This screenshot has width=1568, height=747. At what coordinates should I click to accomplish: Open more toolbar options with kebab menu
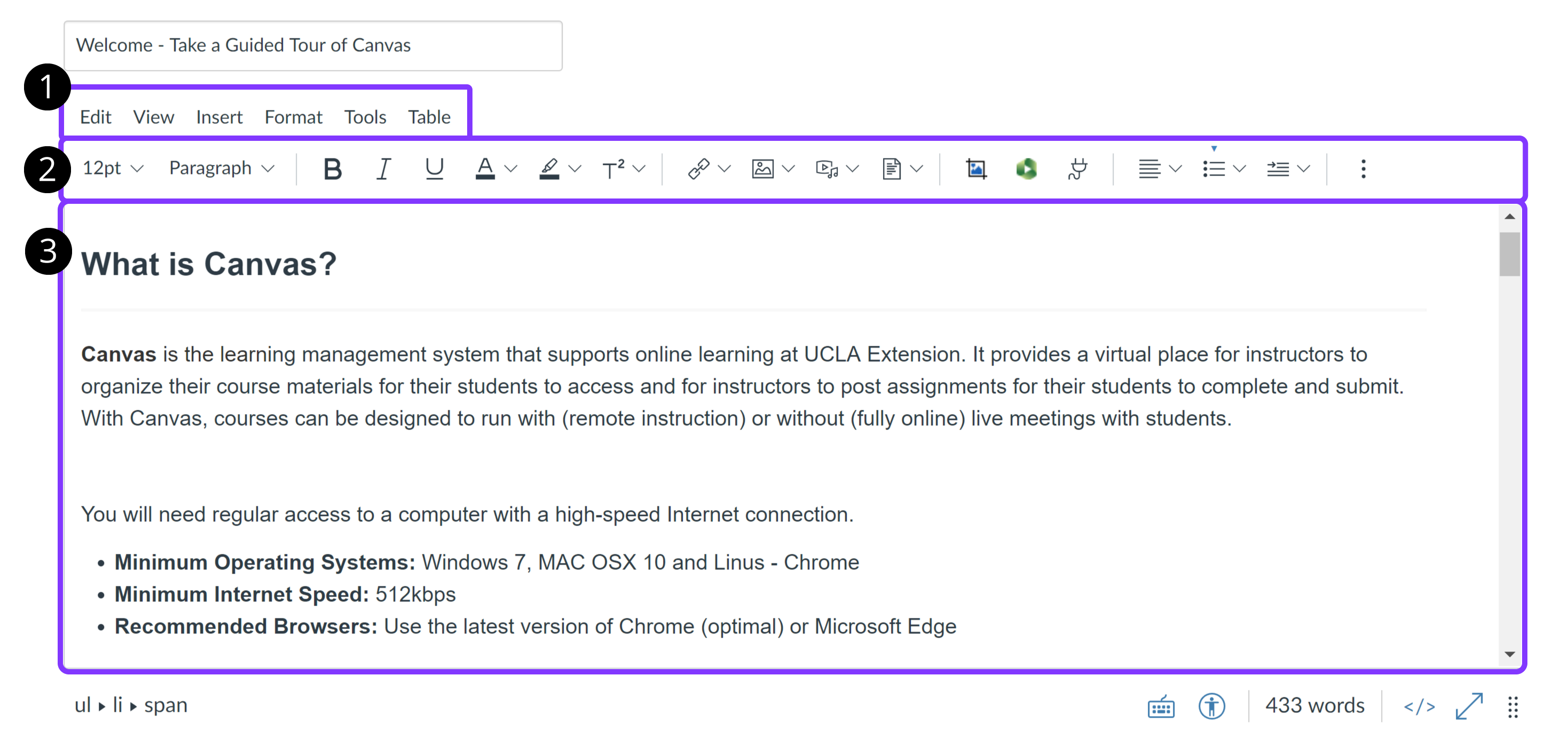tap(1364, 169)
